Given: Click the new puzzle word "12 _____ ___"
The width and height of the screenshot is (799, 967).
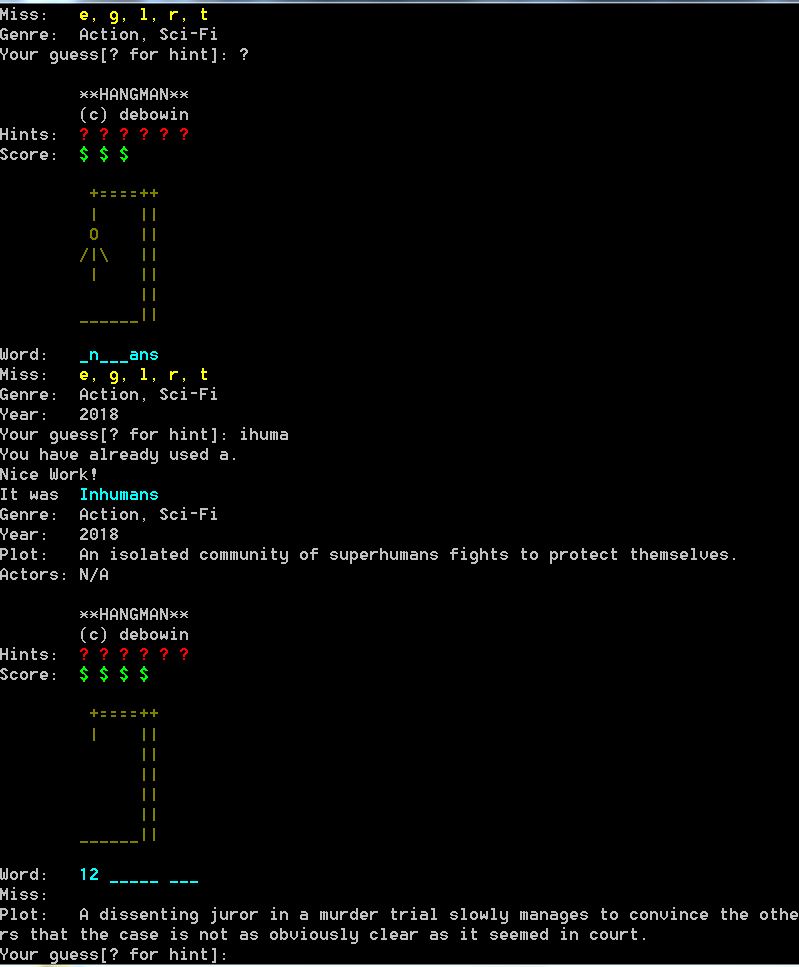Looking at the screenshot, I should (139, 875).
